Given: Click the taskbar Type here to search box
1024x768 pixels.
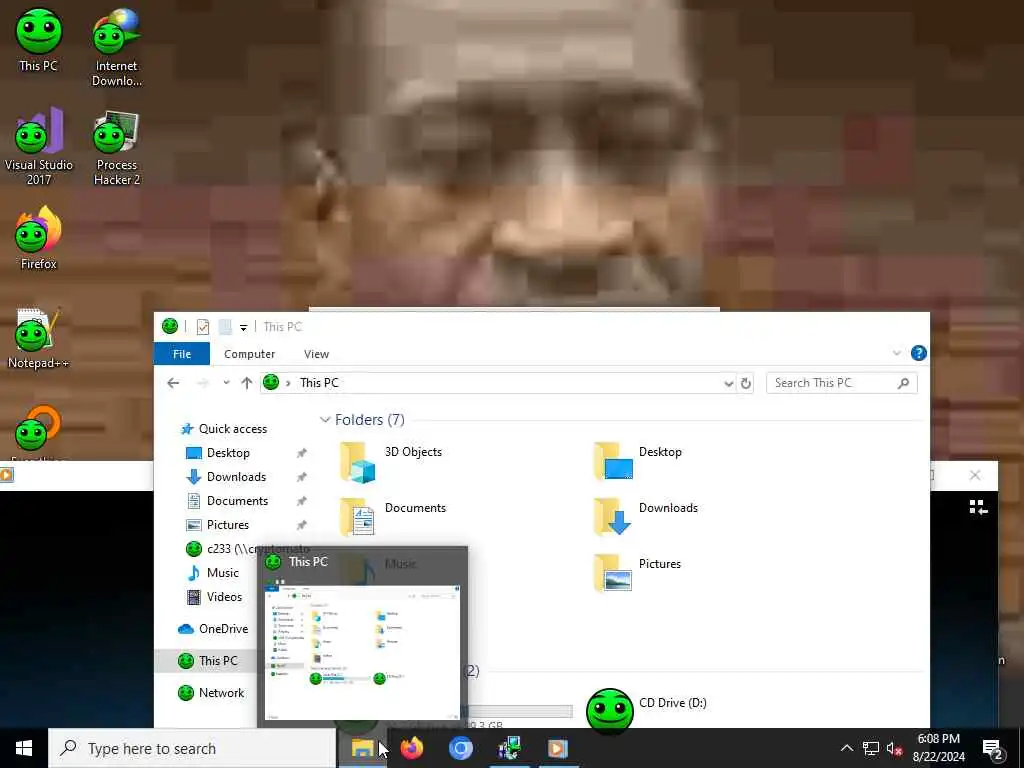Looking at the screenshot, I should click(192, 748).
